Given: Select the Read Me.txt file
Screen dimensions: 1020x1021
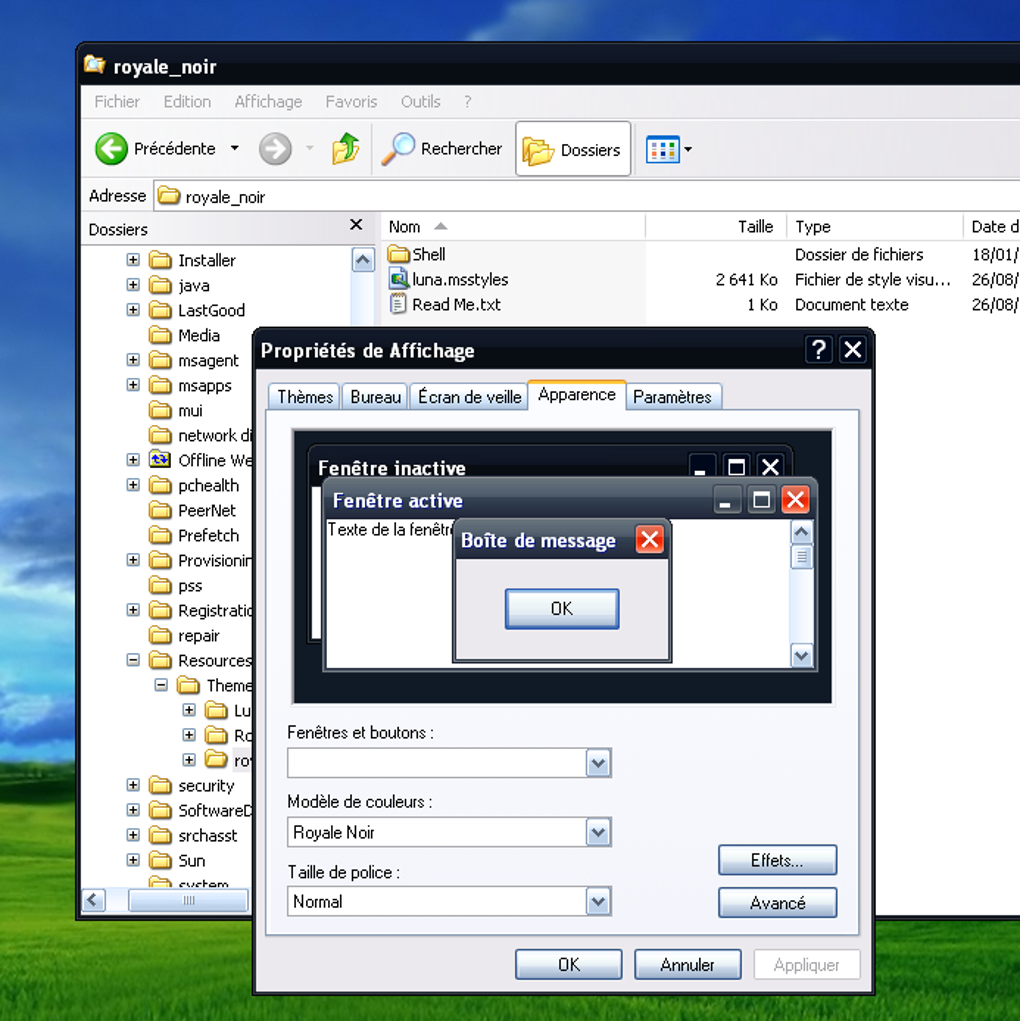Looking at the screenshot, I should pyautogui.click(x=456, y=305).
